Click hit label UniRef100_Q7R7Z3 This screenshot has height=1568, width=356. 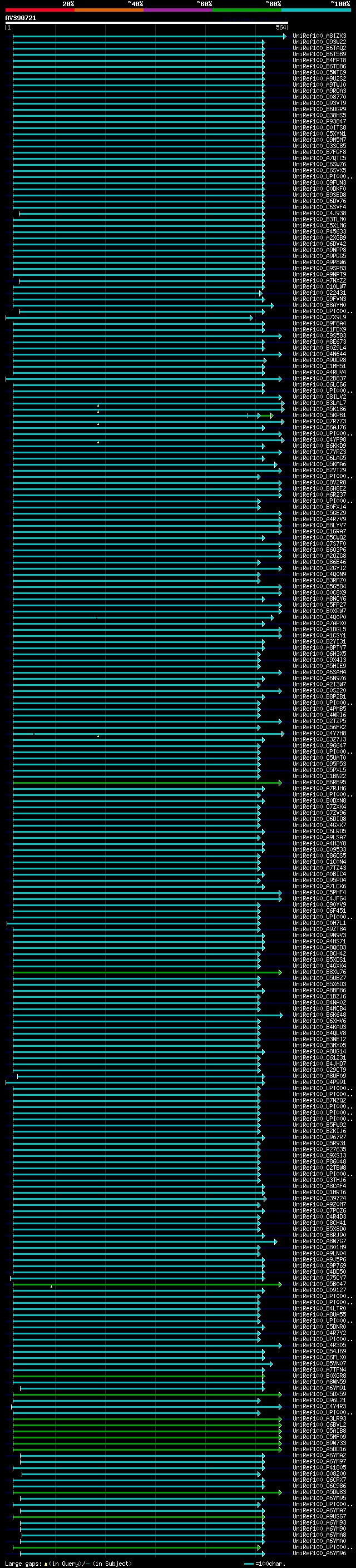319,421
